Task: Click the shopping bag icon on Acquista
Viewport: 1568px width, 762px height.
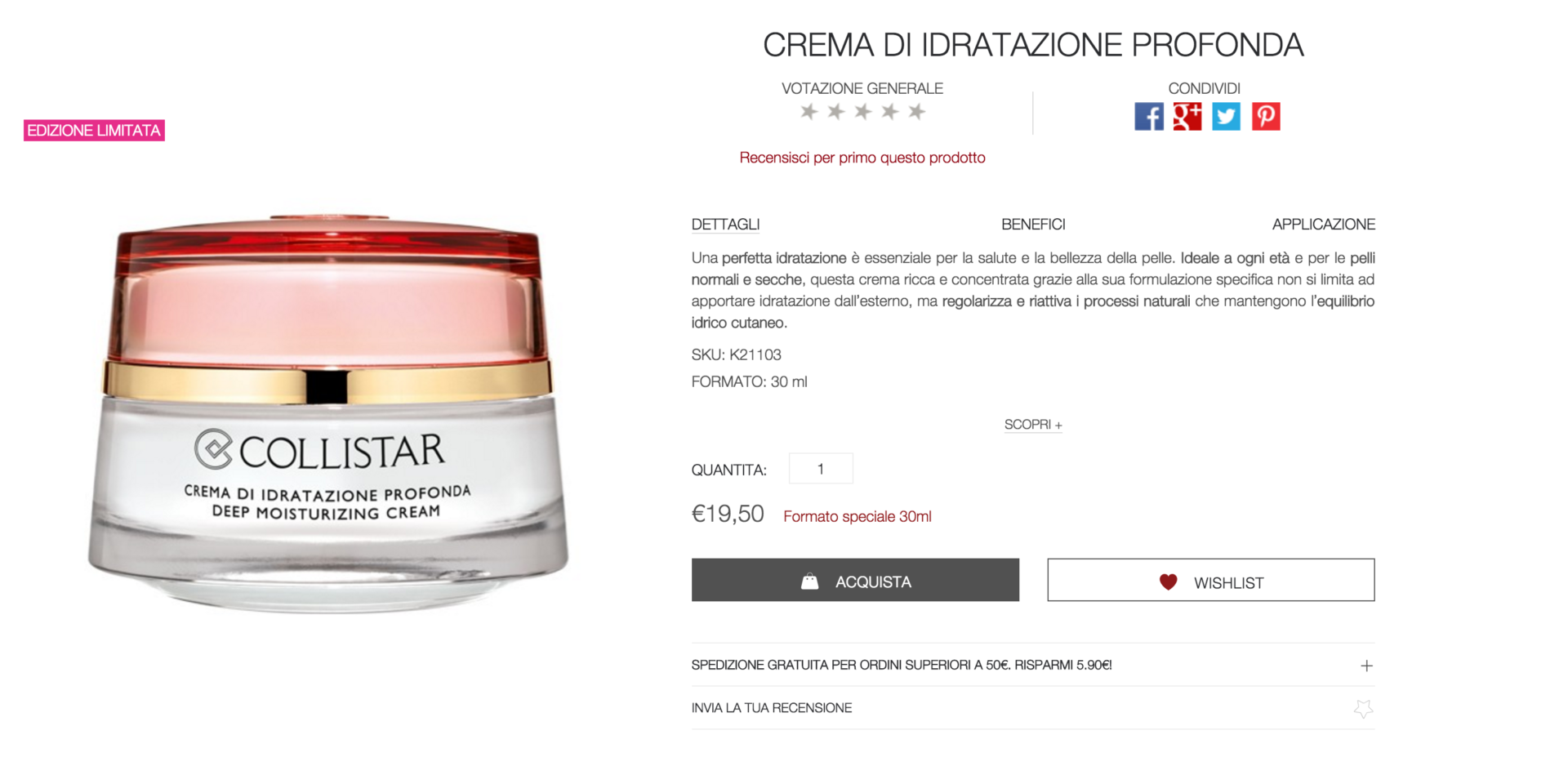Action: [809, 582]
